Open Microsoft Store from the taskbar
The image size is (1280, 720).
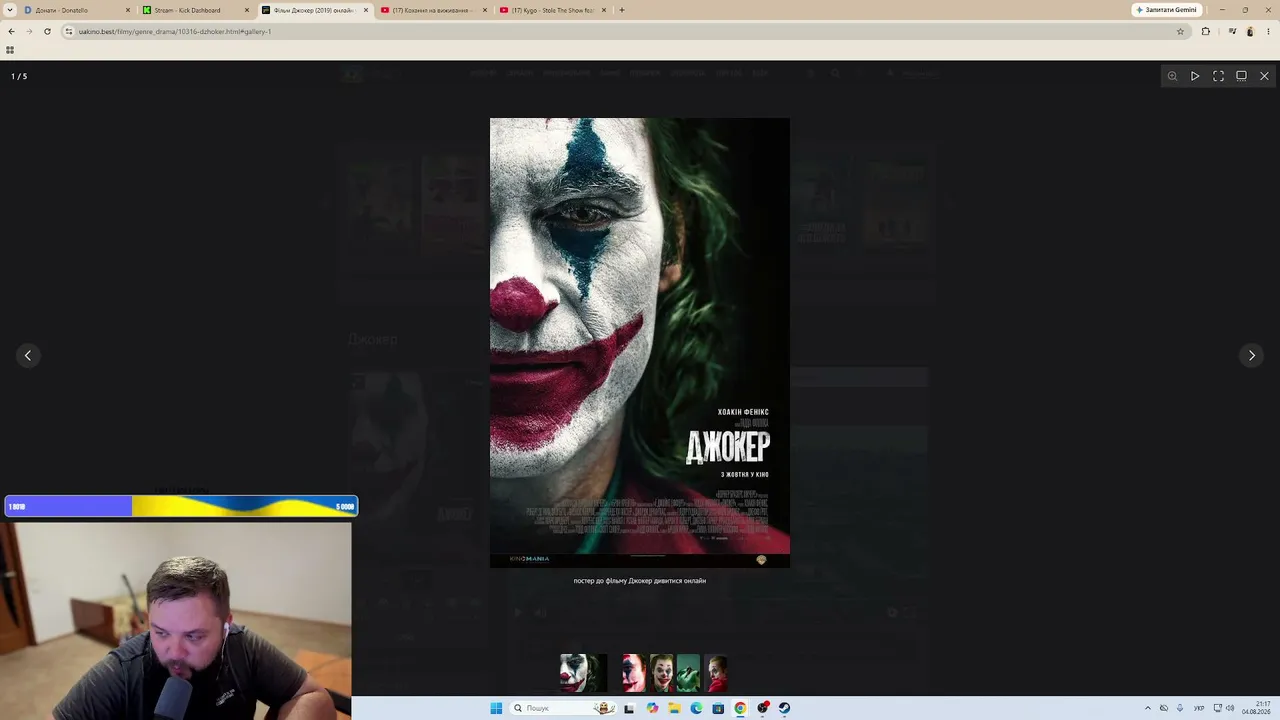718,708
